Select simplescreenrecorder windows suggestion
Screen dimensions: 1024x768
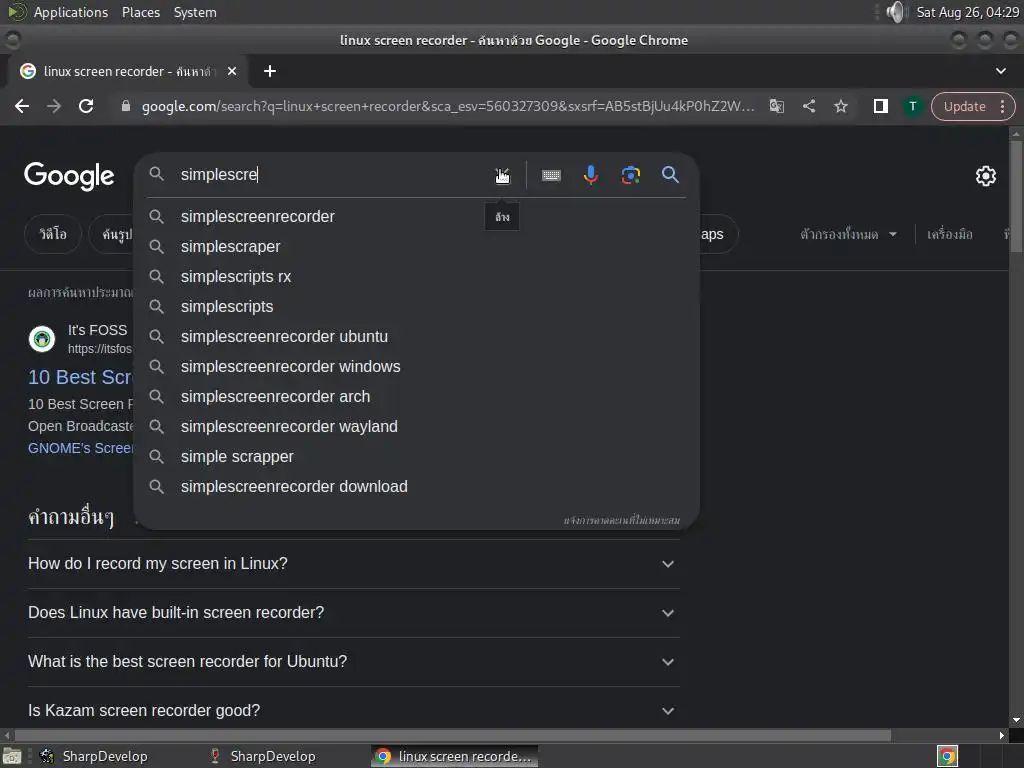[x=416, y=366]
